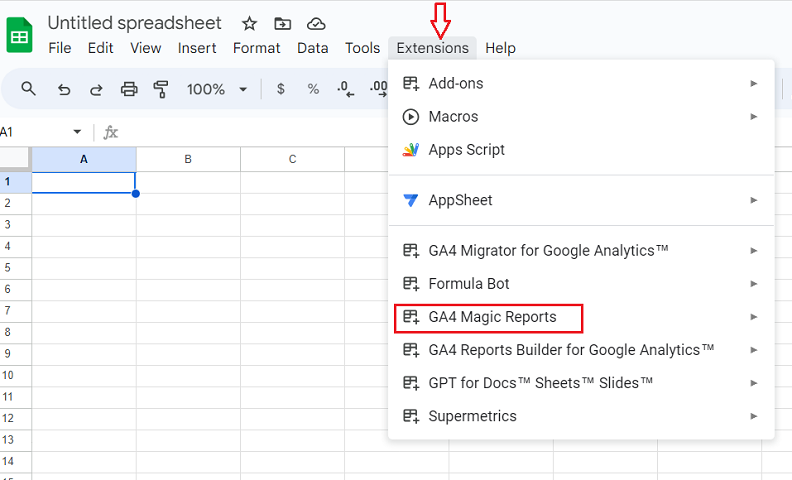This screenshot has height=480, width=792.
Task: Open the Tools menu
Action: pyautogui.click(x=362, y=48)
